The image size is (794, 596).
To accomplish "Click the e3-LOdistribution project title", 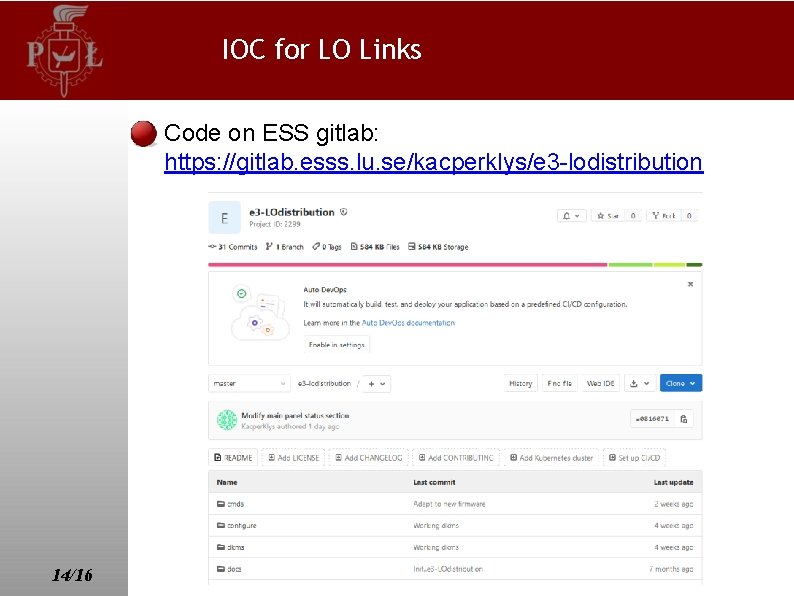I will [x=292, y=212].
